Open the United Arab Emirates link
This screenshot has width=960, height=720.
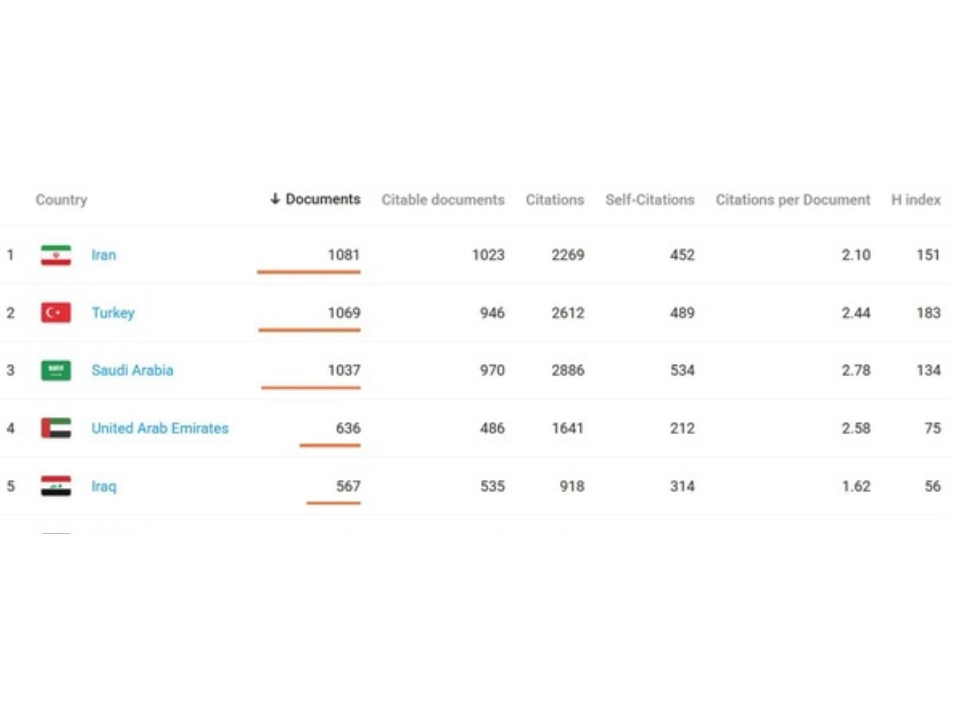160,428
